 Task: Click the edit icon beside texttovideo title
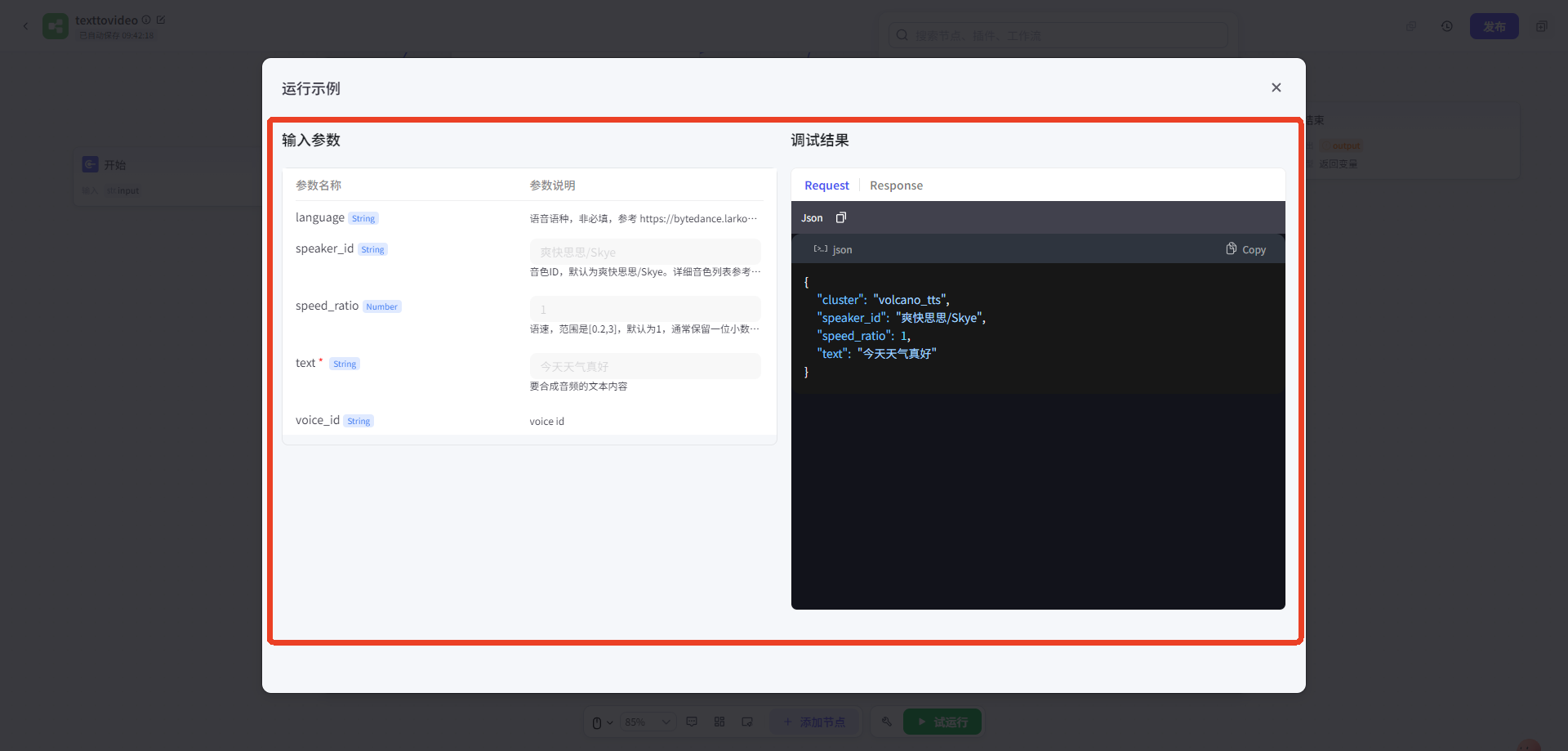[x=161, y=20]
